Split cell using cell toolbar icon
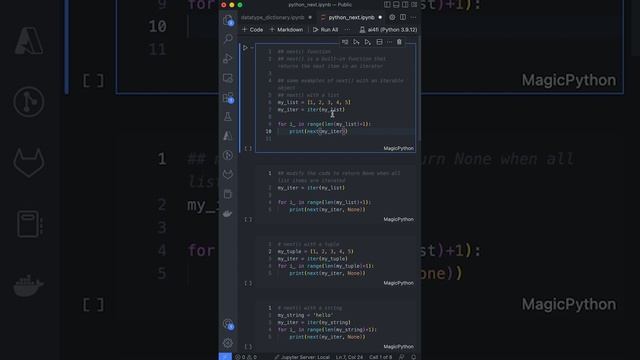The image size is (640, 360). [x=379, y=42]
